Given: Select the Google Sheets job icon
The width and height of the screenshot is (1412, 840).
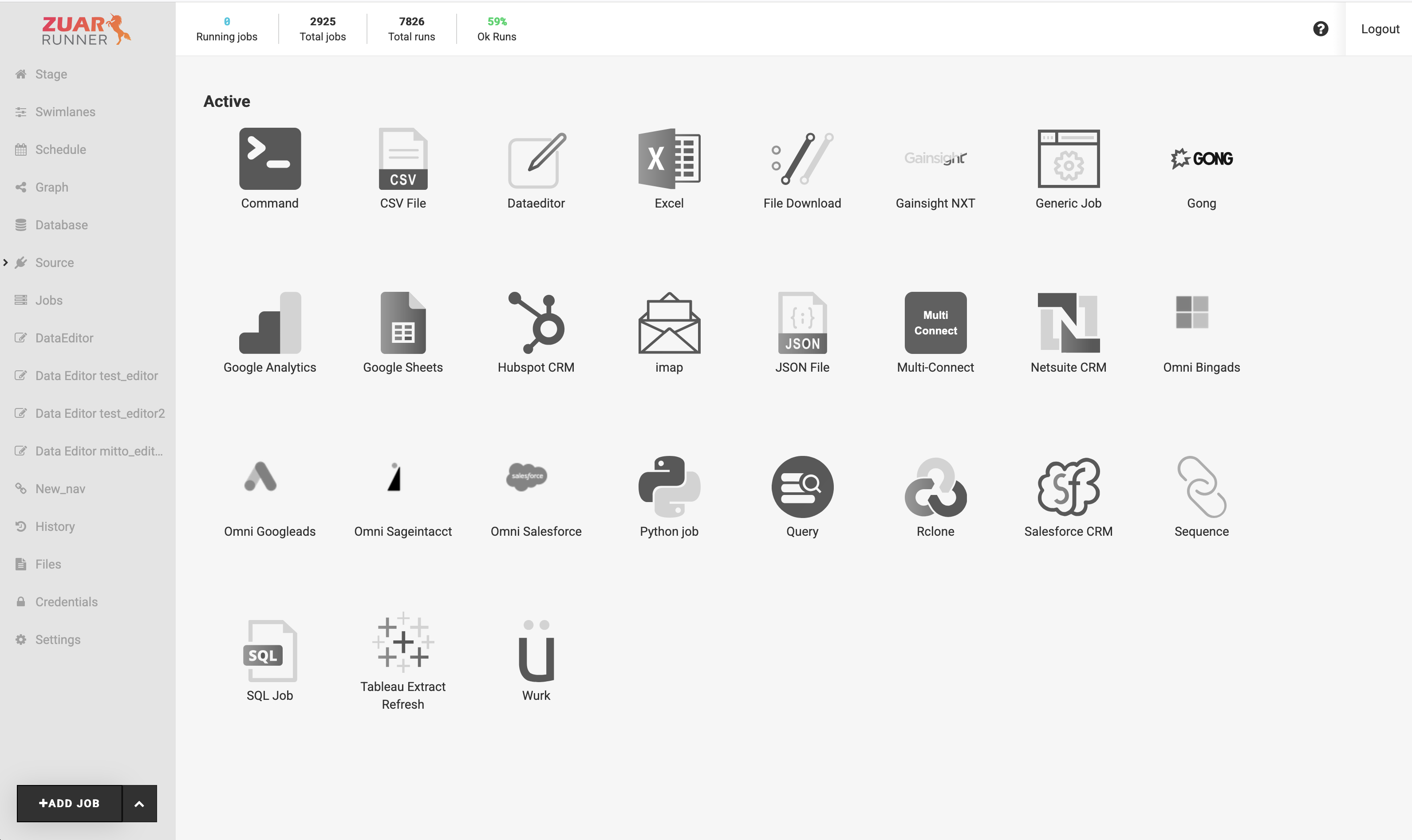Looking at the screenshot, I should (402, 322).
